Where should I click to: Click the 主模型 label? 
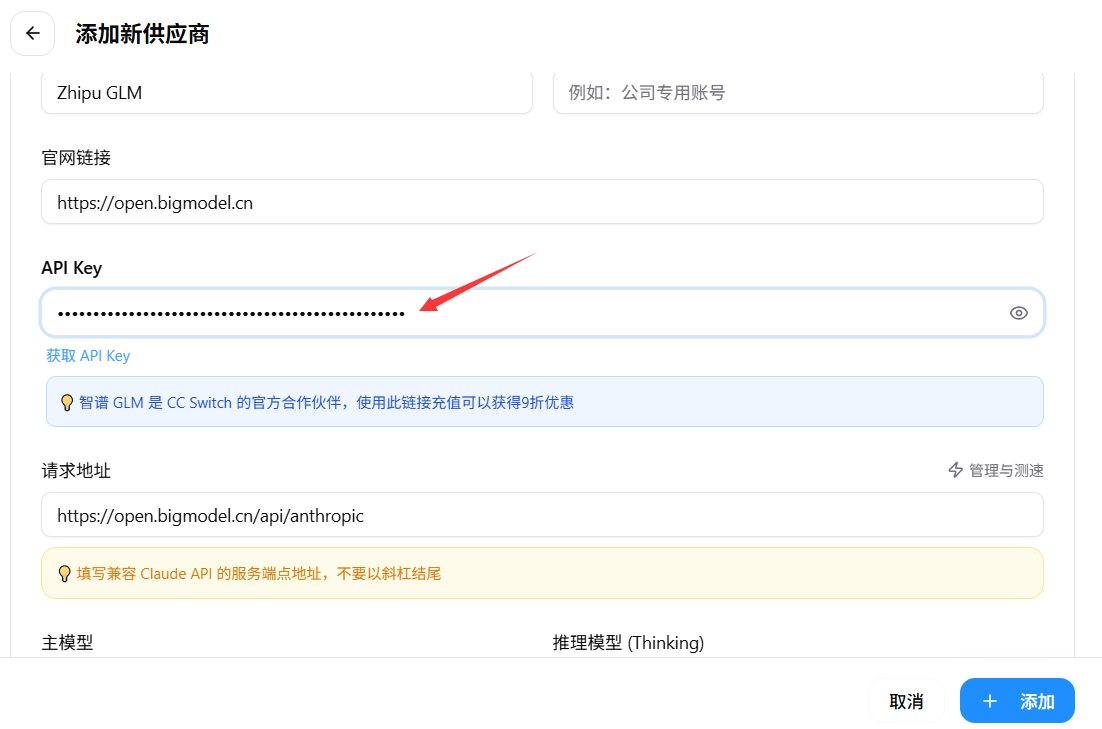(x=67, y=643)
